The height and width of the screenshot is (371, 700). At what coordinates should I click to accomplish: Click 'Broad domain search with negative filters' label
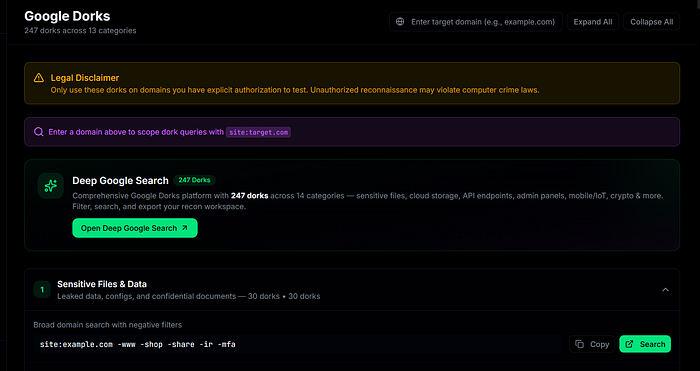tap(108, 325)
